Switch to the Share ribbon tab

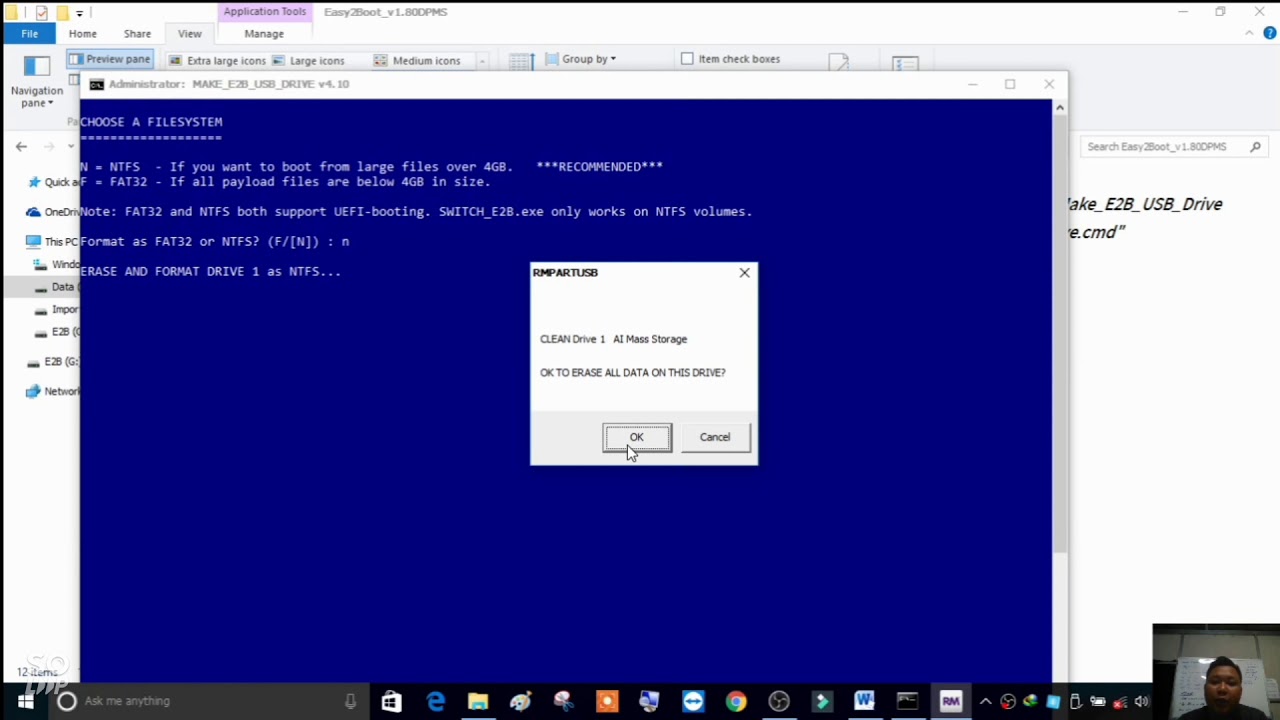pos(137,34)
